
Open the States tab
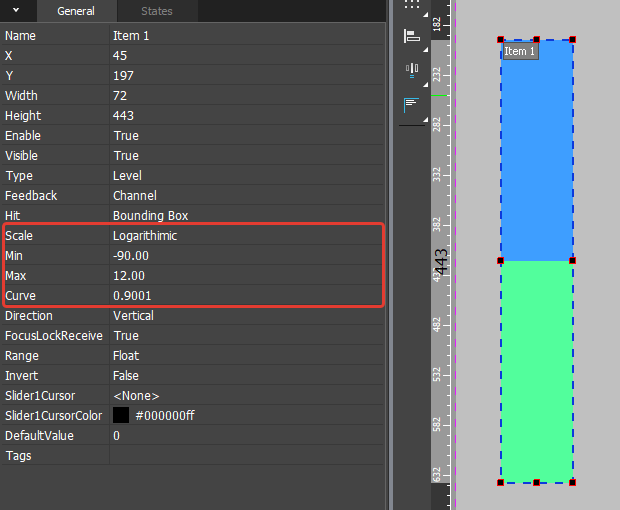click(157, 11)
